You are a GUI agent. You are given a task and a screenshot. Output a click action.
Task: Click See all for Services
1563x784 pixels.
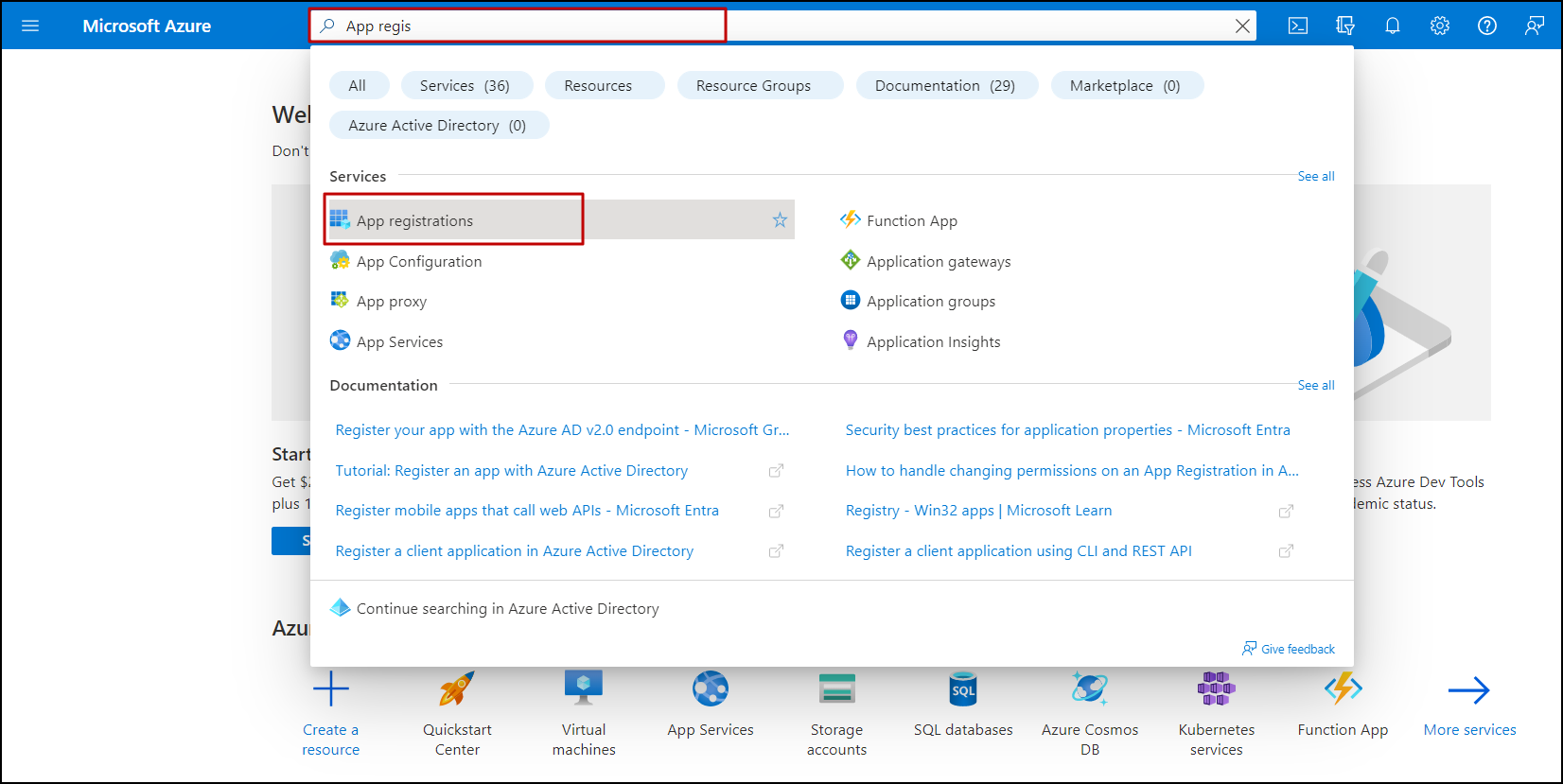click(1316, 176)
